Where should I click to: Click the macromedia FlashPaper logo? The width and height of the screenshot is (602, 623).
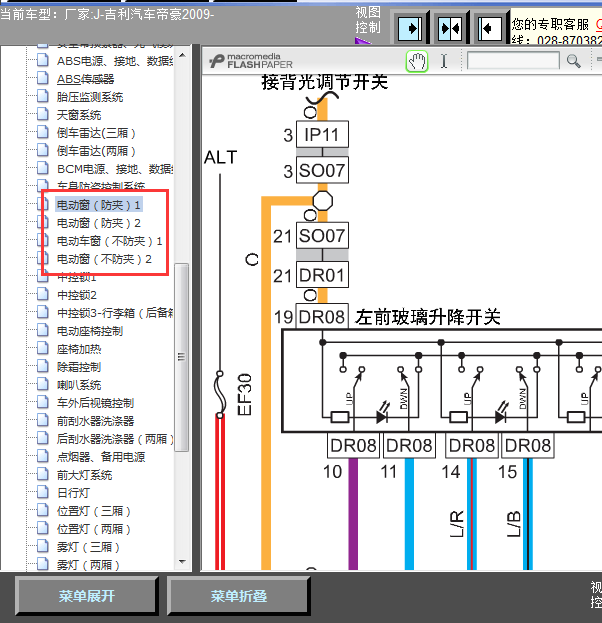pyautogui.click(x=251, y=61)
